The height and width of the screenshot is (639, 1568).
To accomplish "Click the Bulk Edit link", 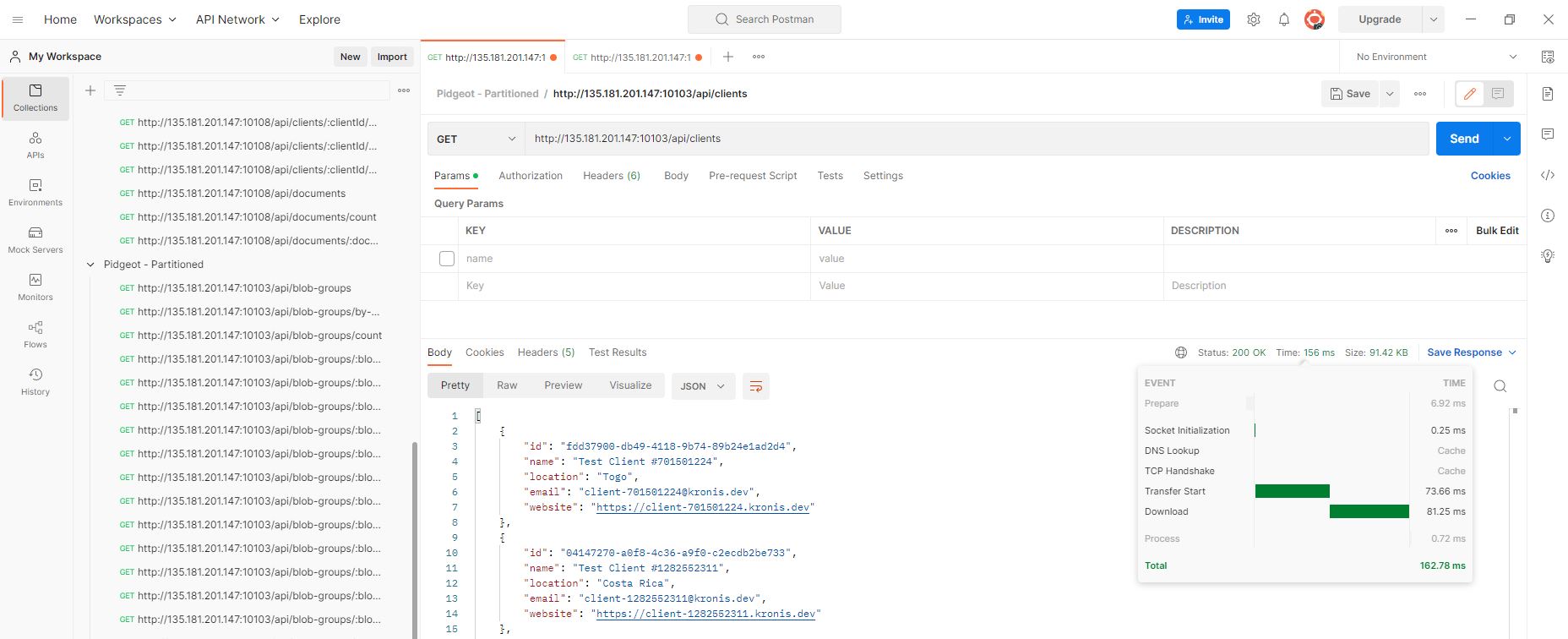I will coord(1497,231).
